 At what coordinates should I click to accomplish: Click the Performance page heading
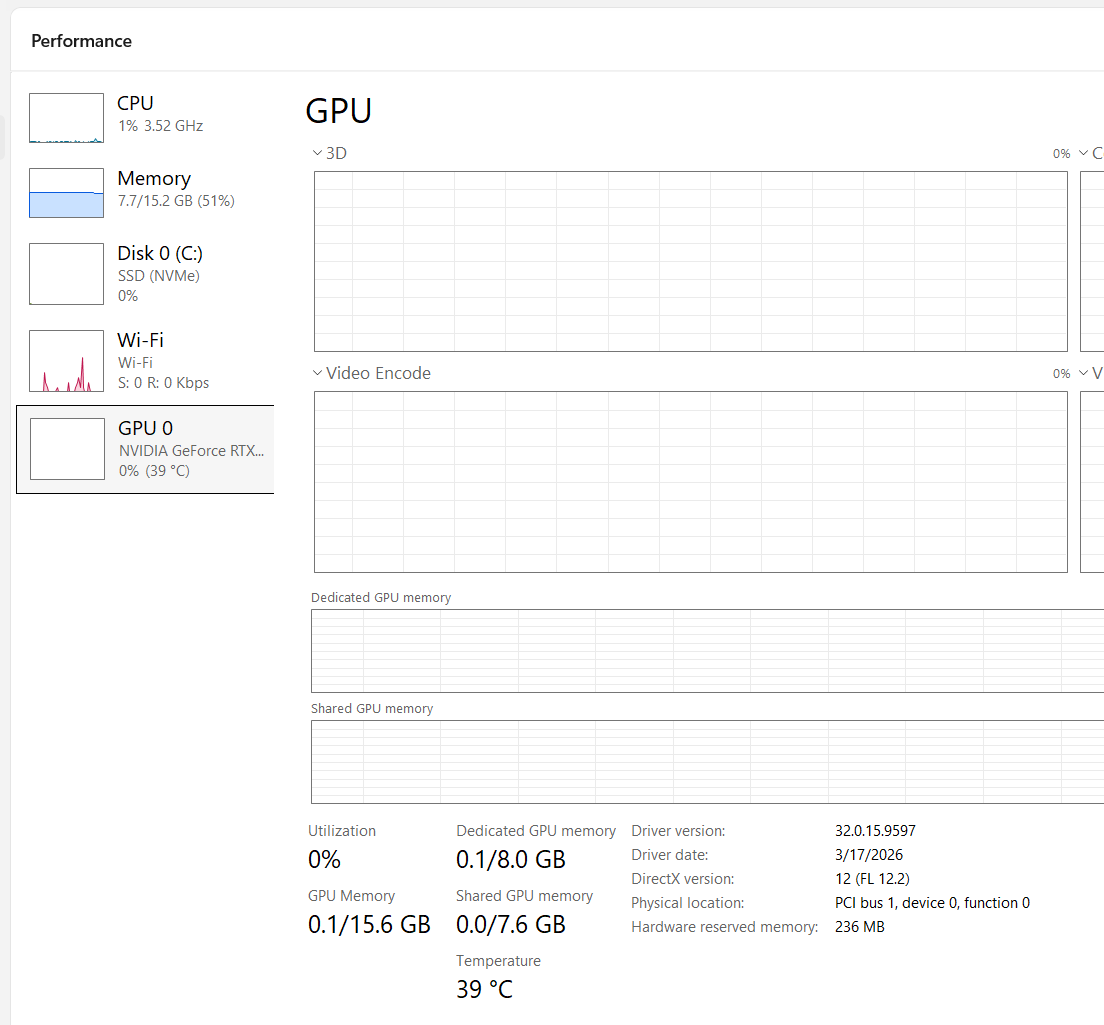point(82,41)
